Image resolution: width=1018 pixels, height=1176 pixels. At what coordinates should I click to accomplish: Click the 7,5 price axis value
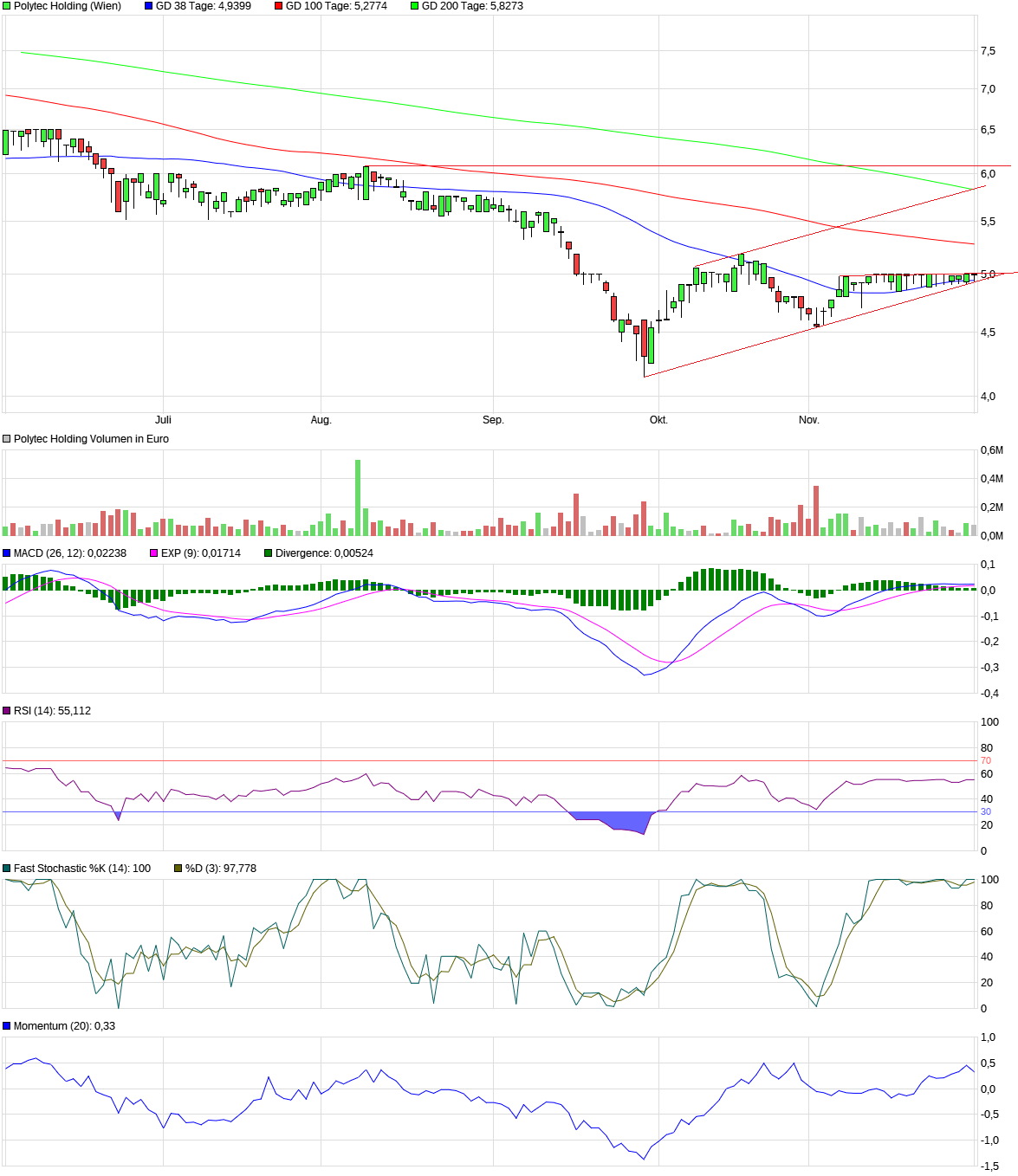point(988,52)
